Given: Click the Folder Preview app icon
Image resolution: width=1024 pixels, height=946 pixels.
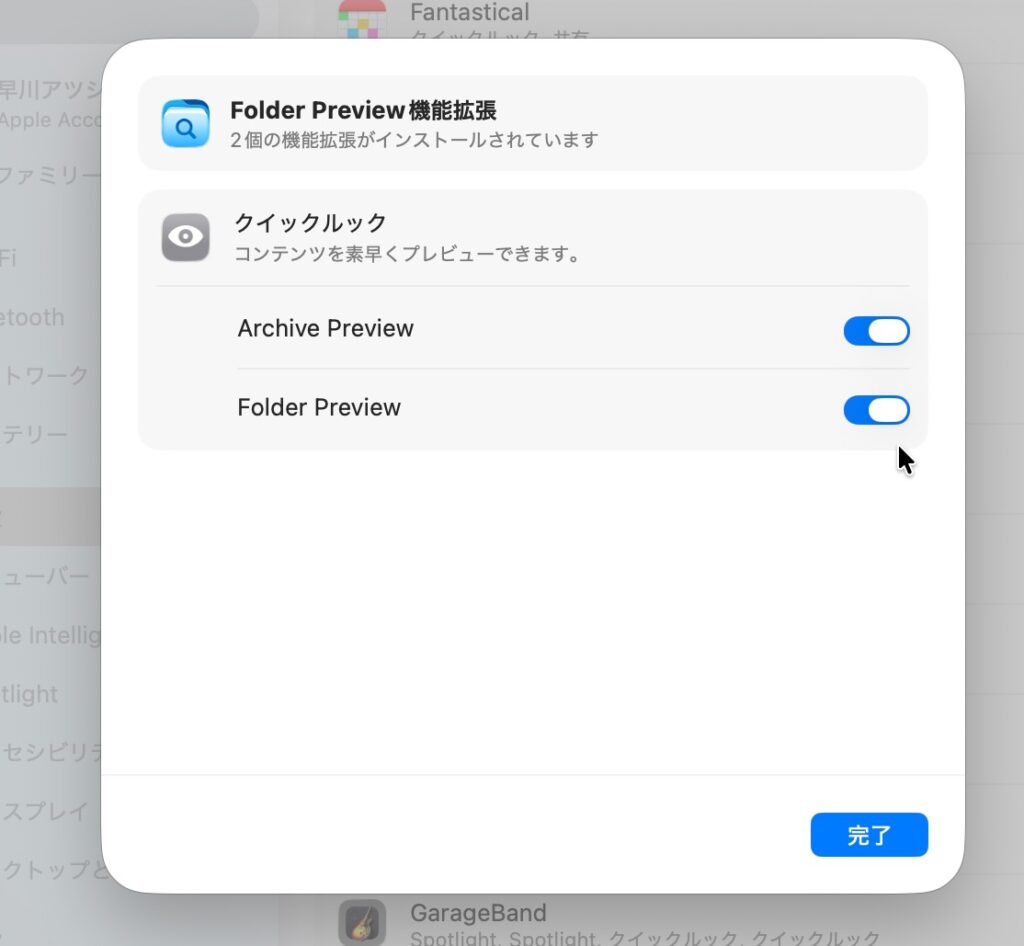Looking at the screenshot, I should (185, 123).
